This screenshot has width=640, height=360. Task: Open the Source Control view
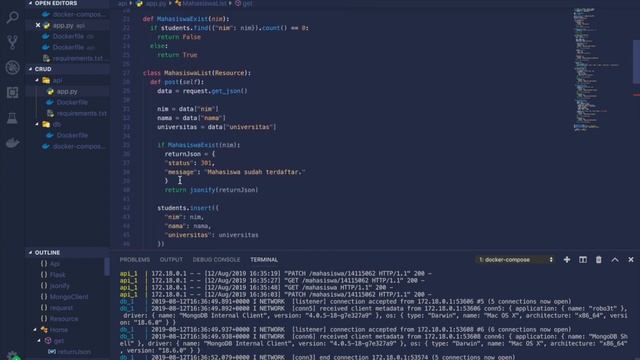(x=12, y=42)
